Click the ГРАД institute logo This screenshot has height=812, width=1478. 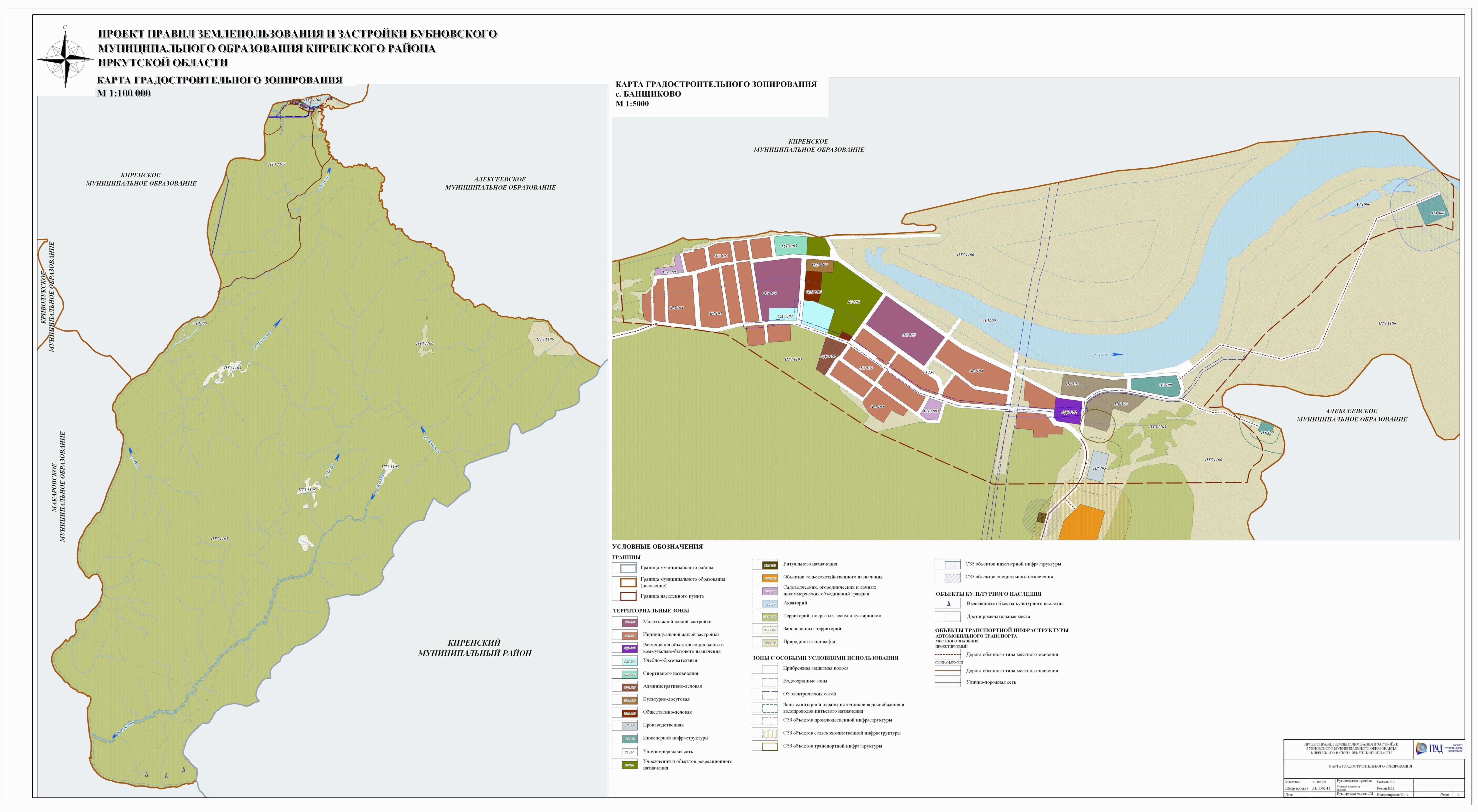(1439, 748)
